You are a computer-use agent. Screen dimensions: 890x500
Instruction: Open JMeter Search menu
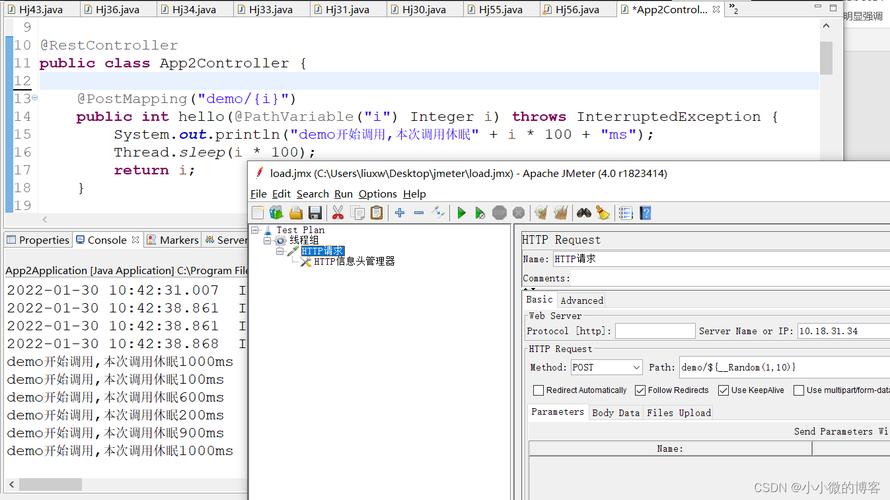[312, 194]
